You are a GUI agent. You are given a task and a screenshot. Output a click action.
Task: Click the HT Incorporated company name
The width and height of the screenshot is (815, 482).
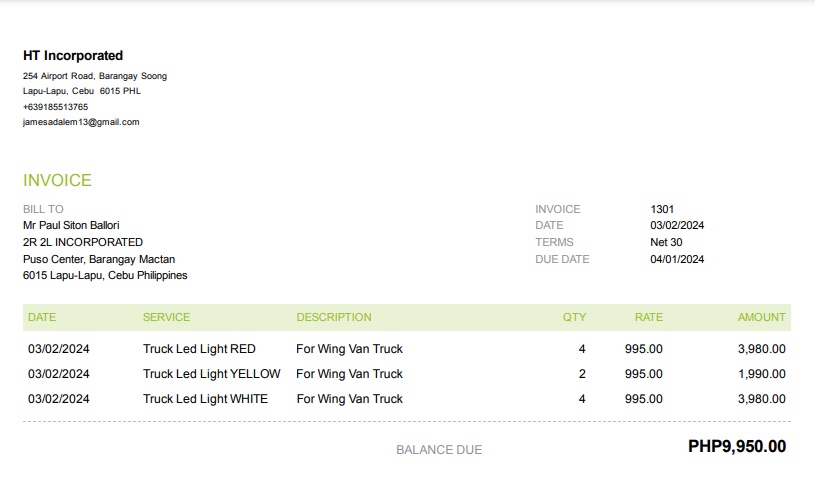[x=73, y=56]
